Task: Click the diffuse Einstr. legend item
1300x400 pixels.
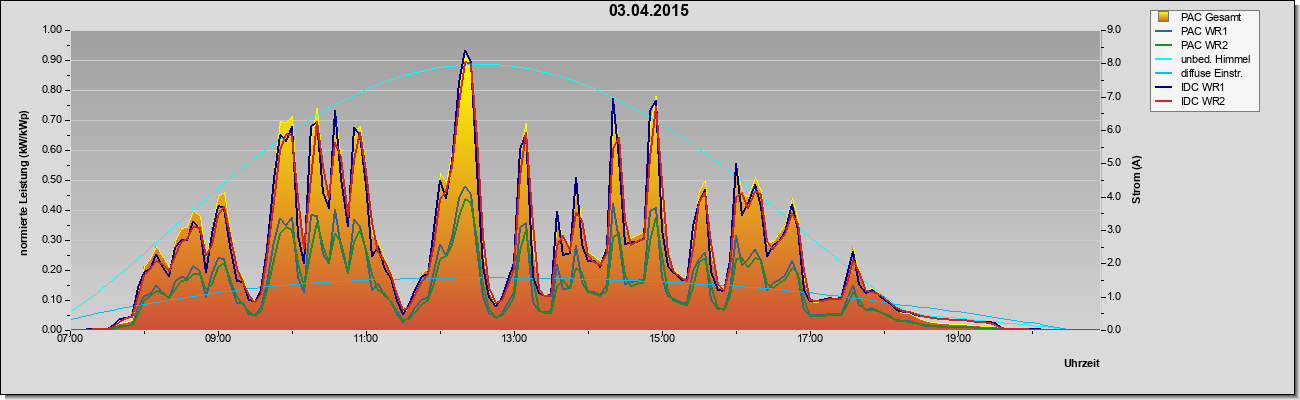Action: [1204, 74]
